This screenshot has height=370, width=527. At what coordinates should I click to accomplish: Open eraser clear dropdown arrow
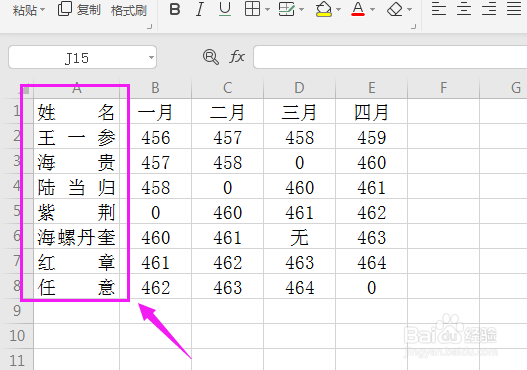tap(409, 9)
